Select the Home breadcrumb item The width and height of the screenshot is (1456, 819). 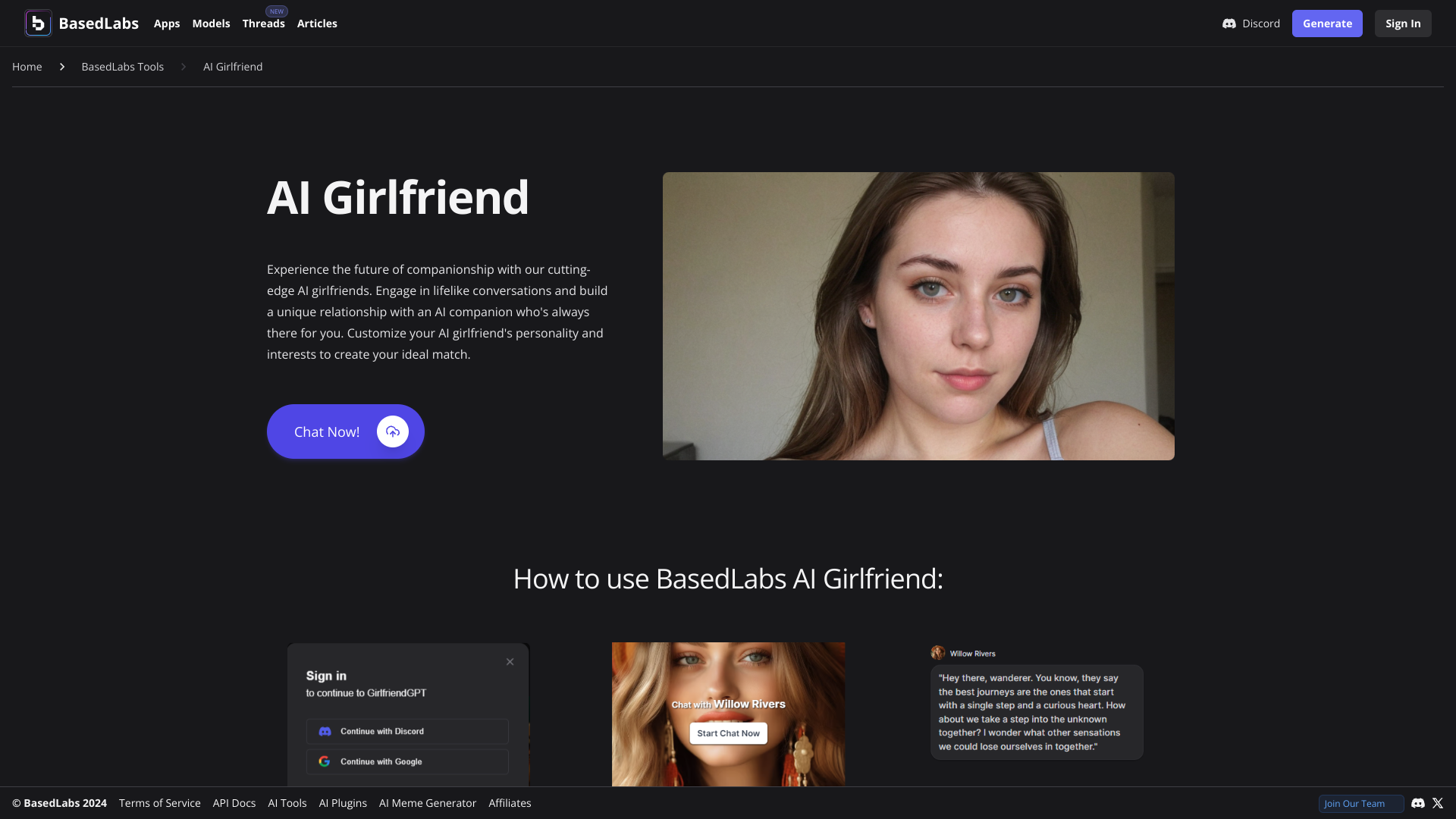27,66
